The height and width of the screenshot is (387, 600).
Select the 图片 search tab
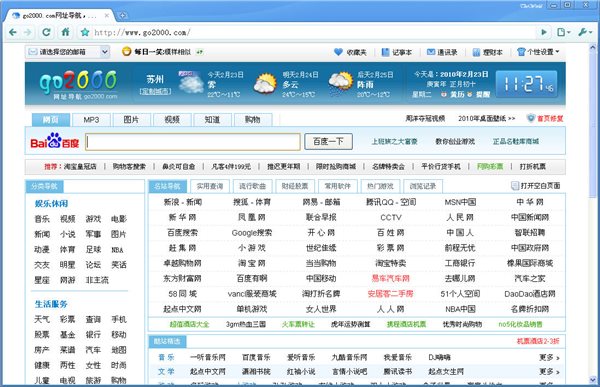click(x=131, y=120)
